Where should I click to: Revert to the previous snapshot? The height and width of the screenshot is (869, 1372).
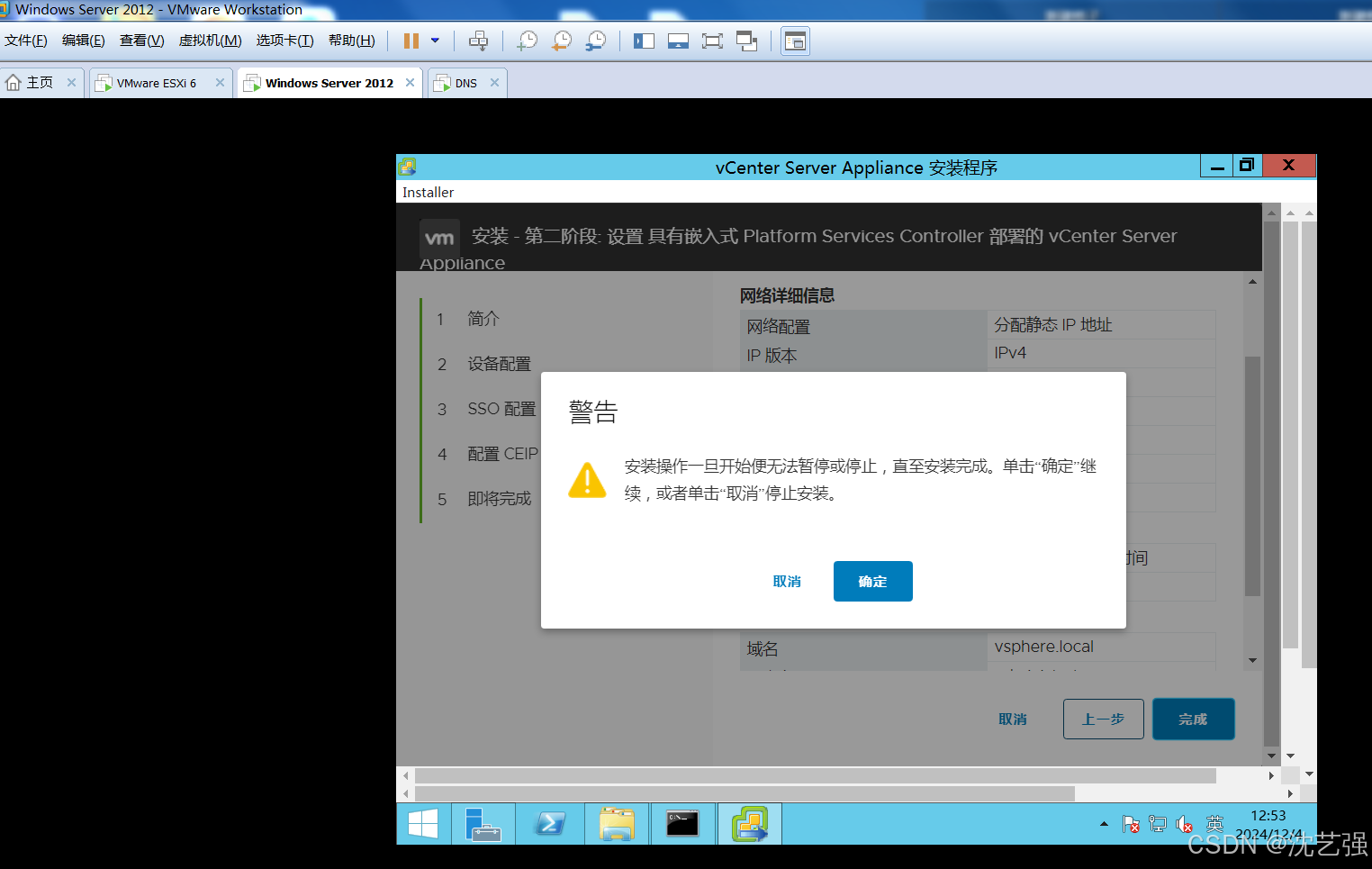coord(562,41)
